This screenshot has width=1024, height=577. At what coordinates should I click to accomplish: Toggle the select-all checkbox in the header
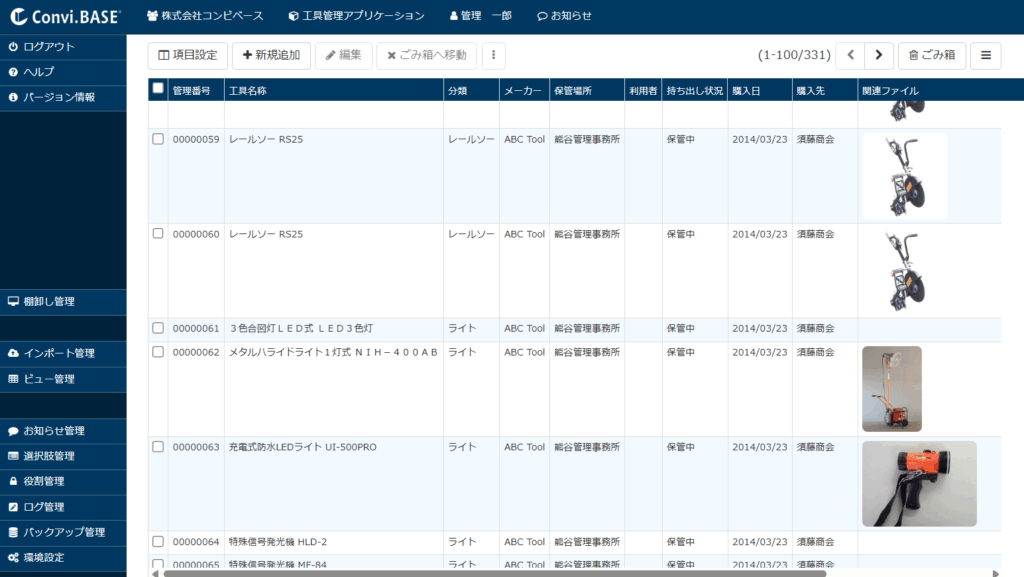pos(158,89)
